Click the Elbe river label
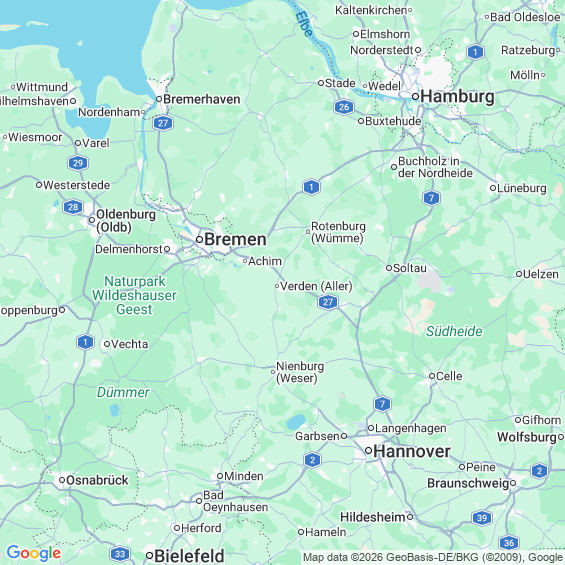Viewport: 565px width, 565px height. pos(304,24)
